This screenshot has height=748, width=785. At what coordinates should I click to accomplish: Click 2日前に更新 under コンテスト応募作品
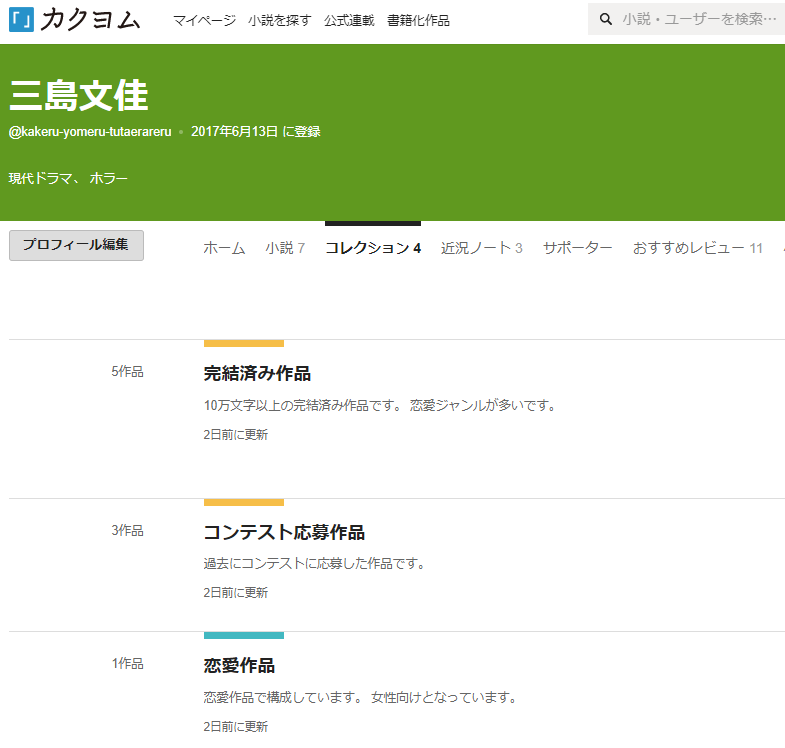[236, 593]
